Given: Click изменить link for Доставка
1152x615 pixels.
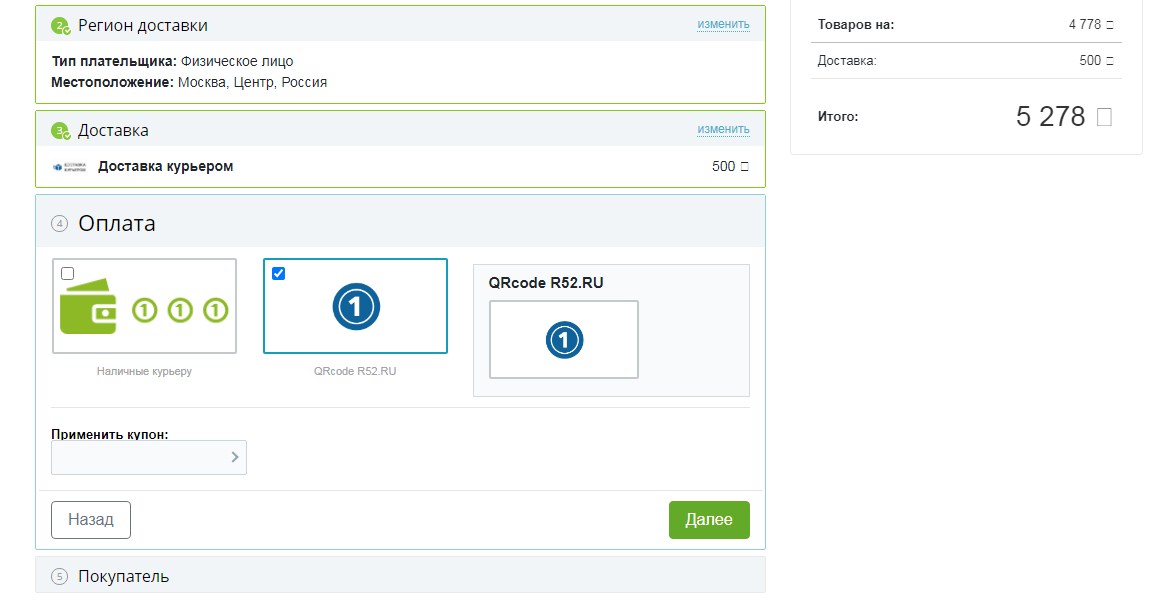Looking at the screenshot, I should pyautogui.click(x=723, y=129).
